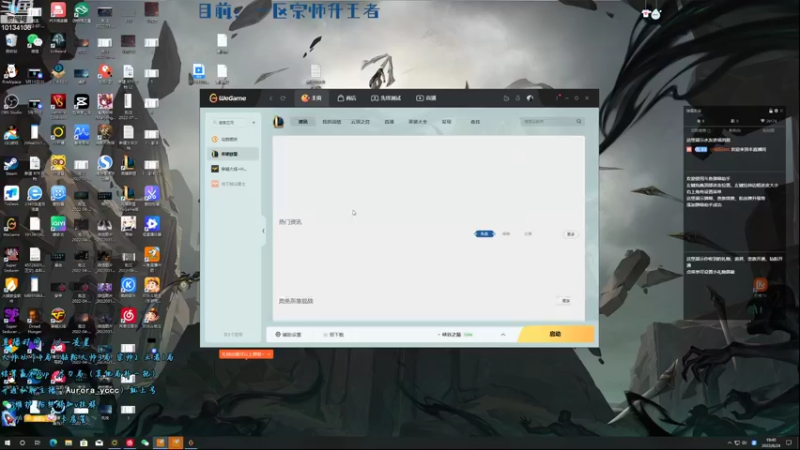Open 辅助设置 in the bottom bar

tap(288, 335)
